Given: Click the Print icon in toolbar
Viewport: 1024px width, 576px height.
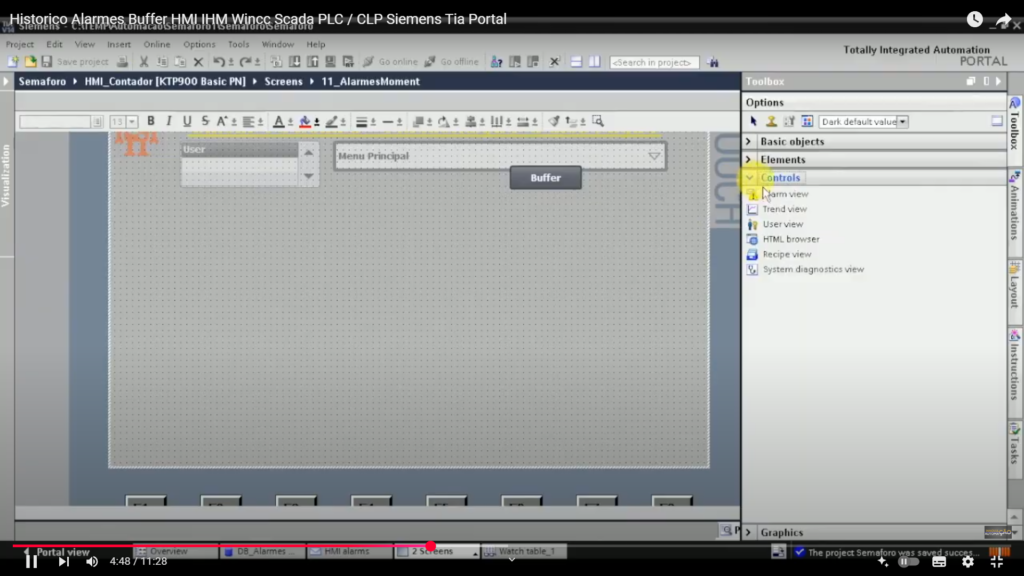Looking at the screenshot, I should (122, 62).
